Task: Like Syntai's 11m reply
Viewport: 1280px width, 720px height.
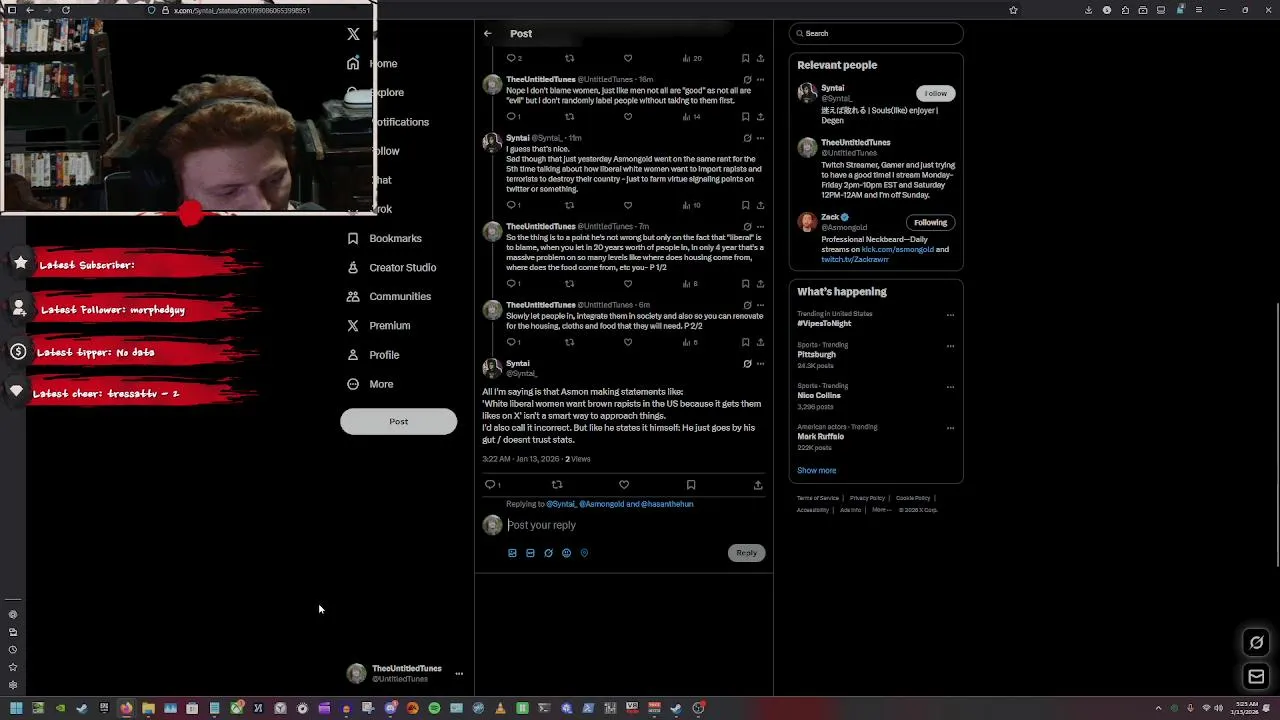Action: [x=628, y=205]
